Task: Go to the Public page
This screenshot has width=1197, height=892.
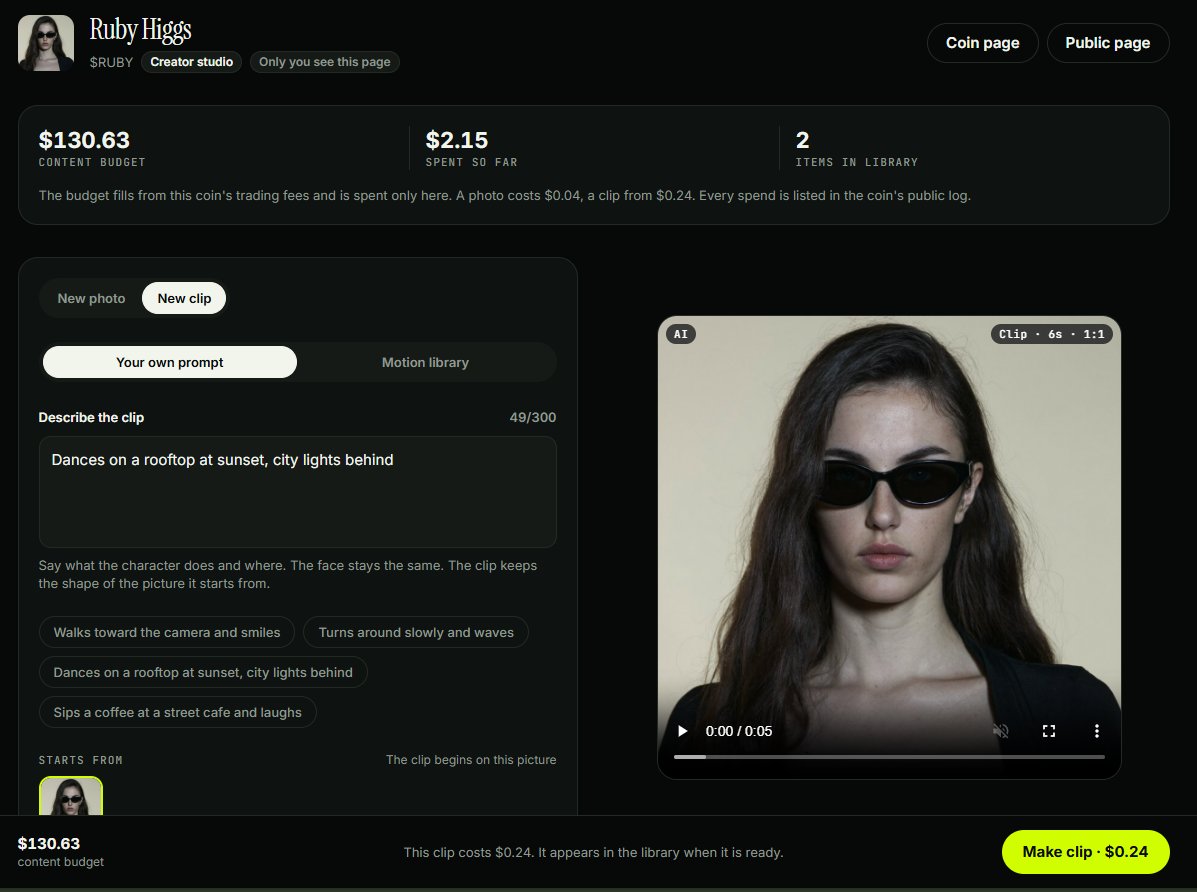Action: [x=1108, y=43]
